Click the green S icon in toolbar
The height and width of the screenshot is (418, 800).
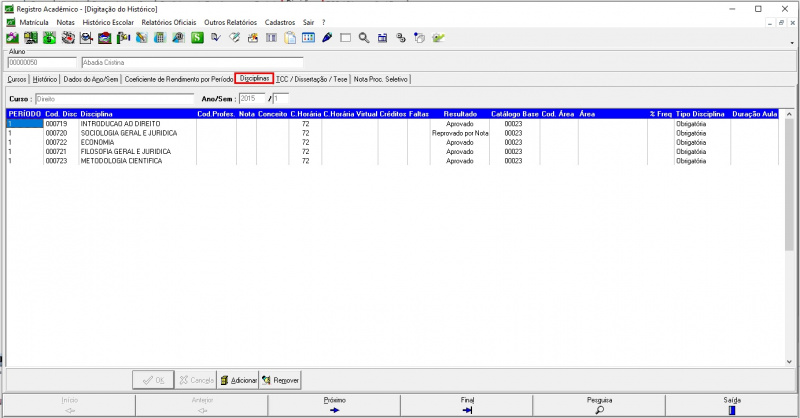click(x=198, y=39)
